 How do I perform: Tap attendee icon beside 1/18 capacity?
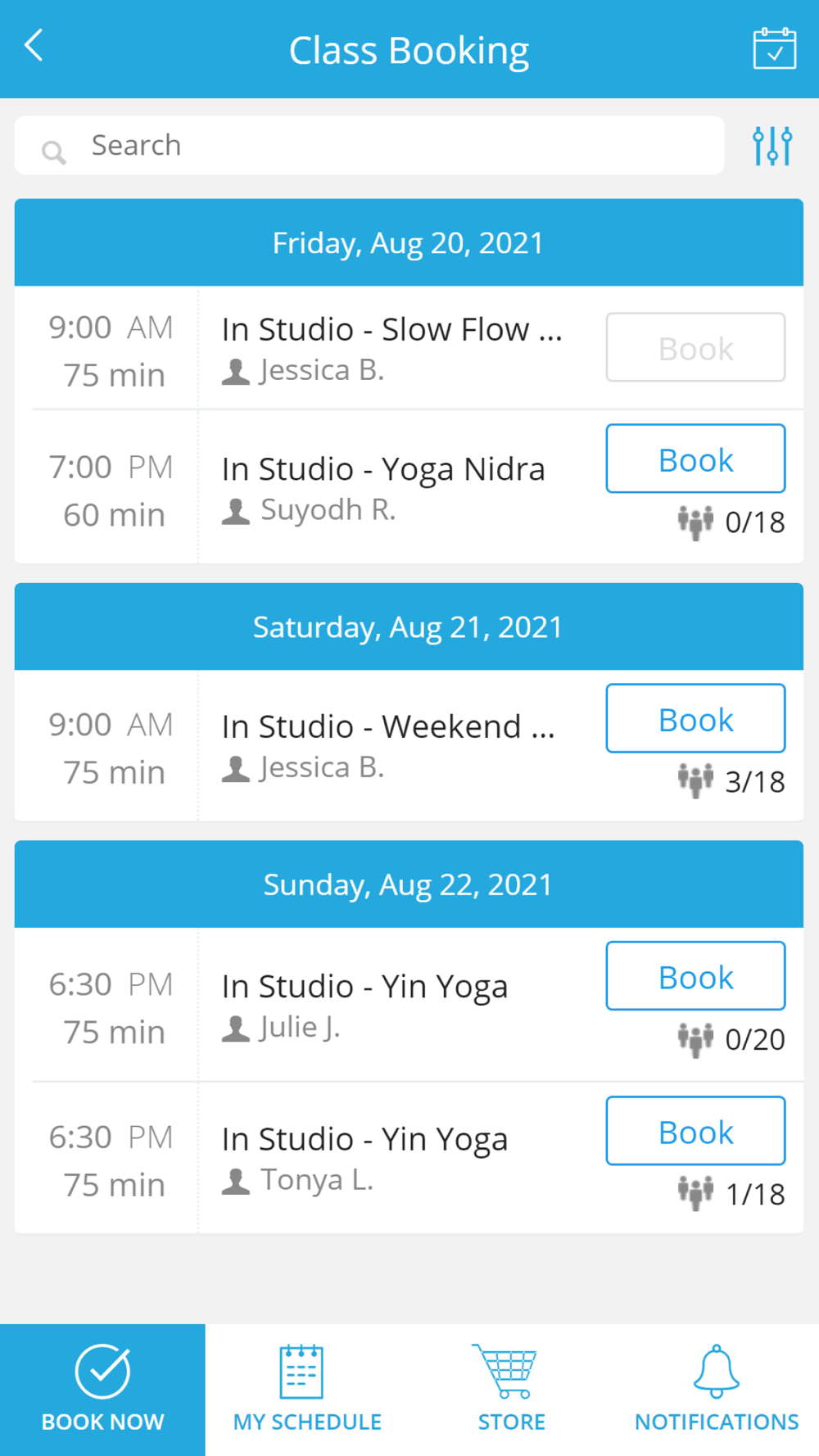tap(695, 1193)
